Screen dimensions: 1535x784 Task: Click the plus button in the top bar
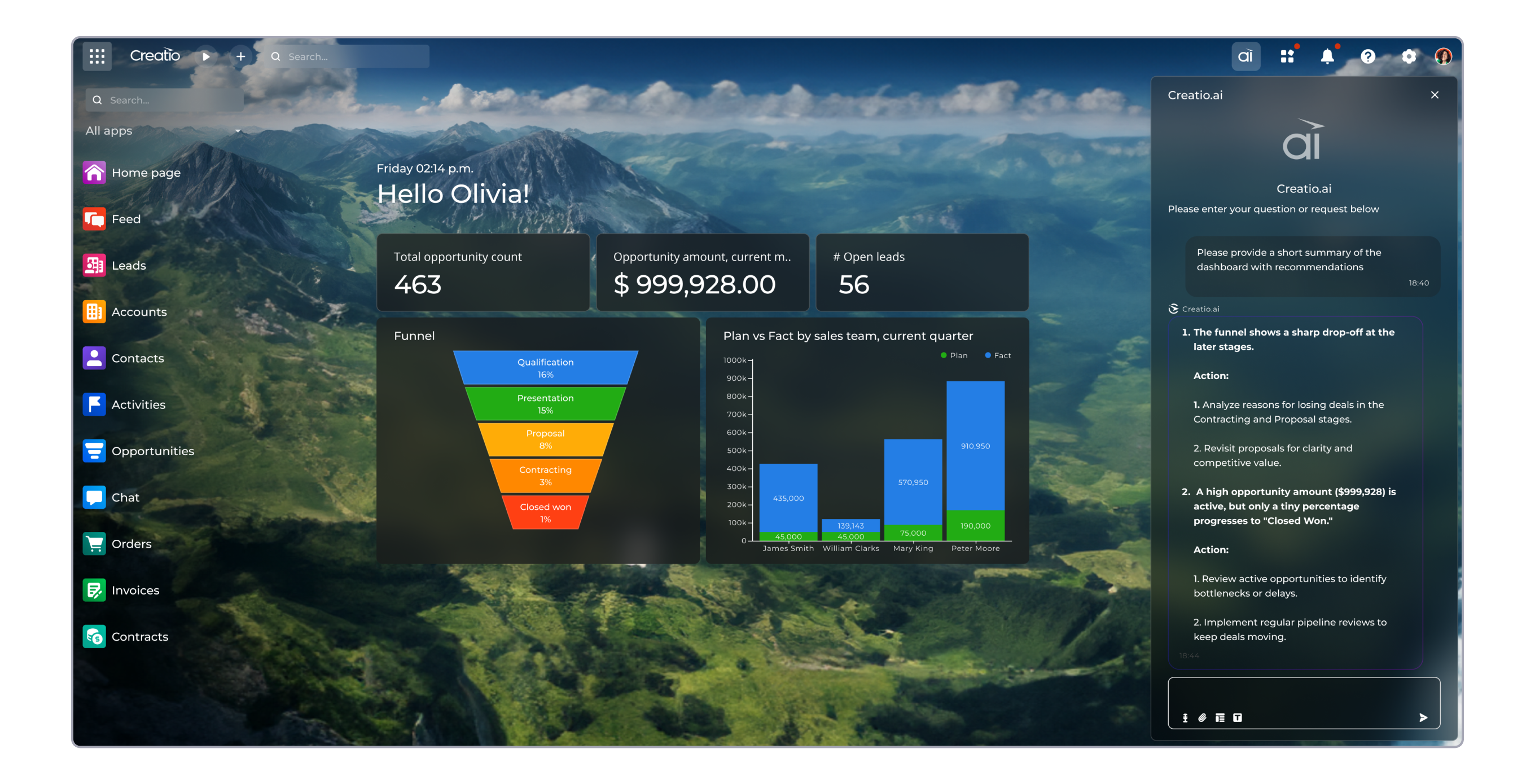coord(241,56)
